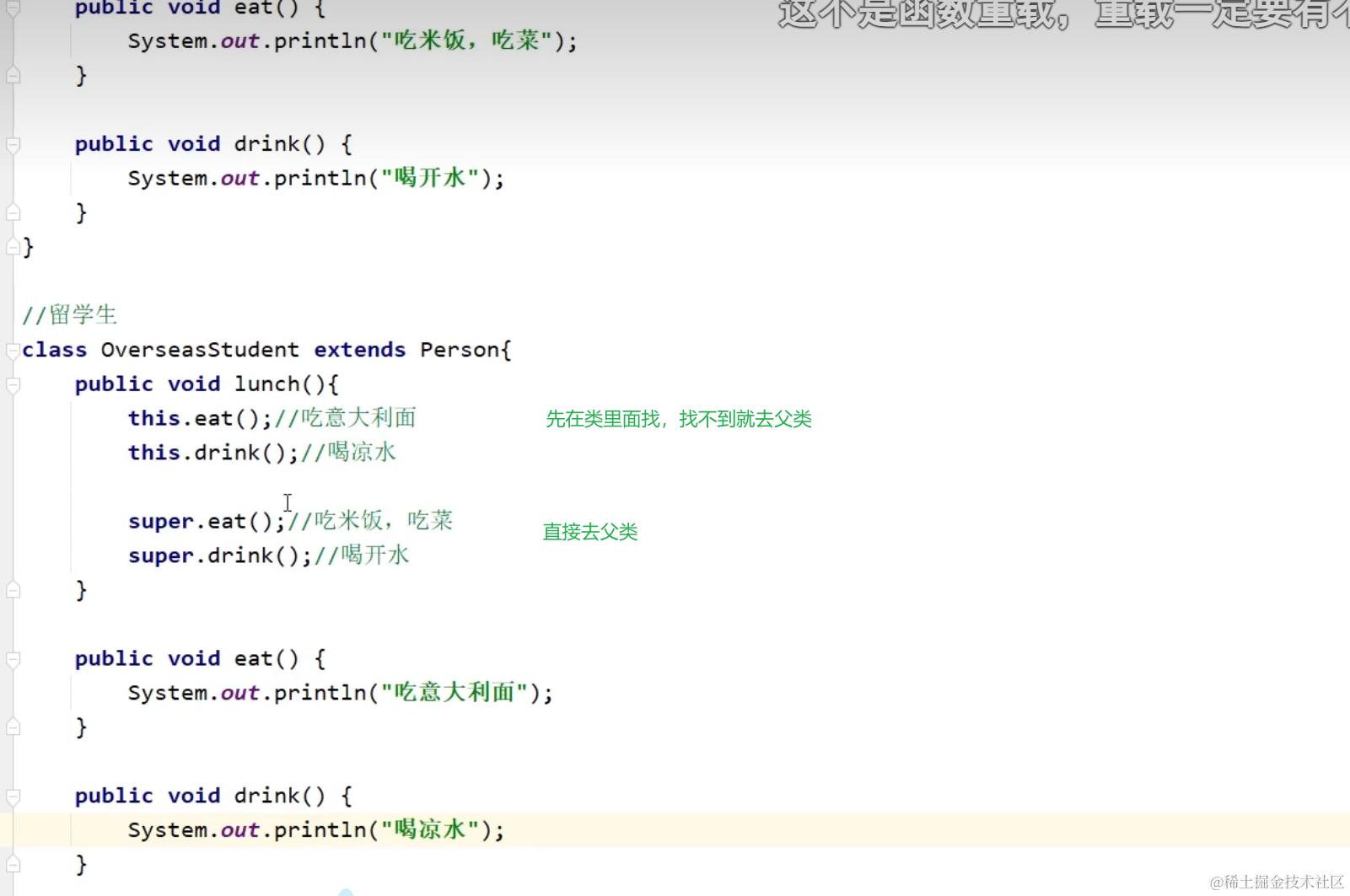Click the super.drink(); statement
This screenshot has width=1350, height=896.
pos(221,556)
